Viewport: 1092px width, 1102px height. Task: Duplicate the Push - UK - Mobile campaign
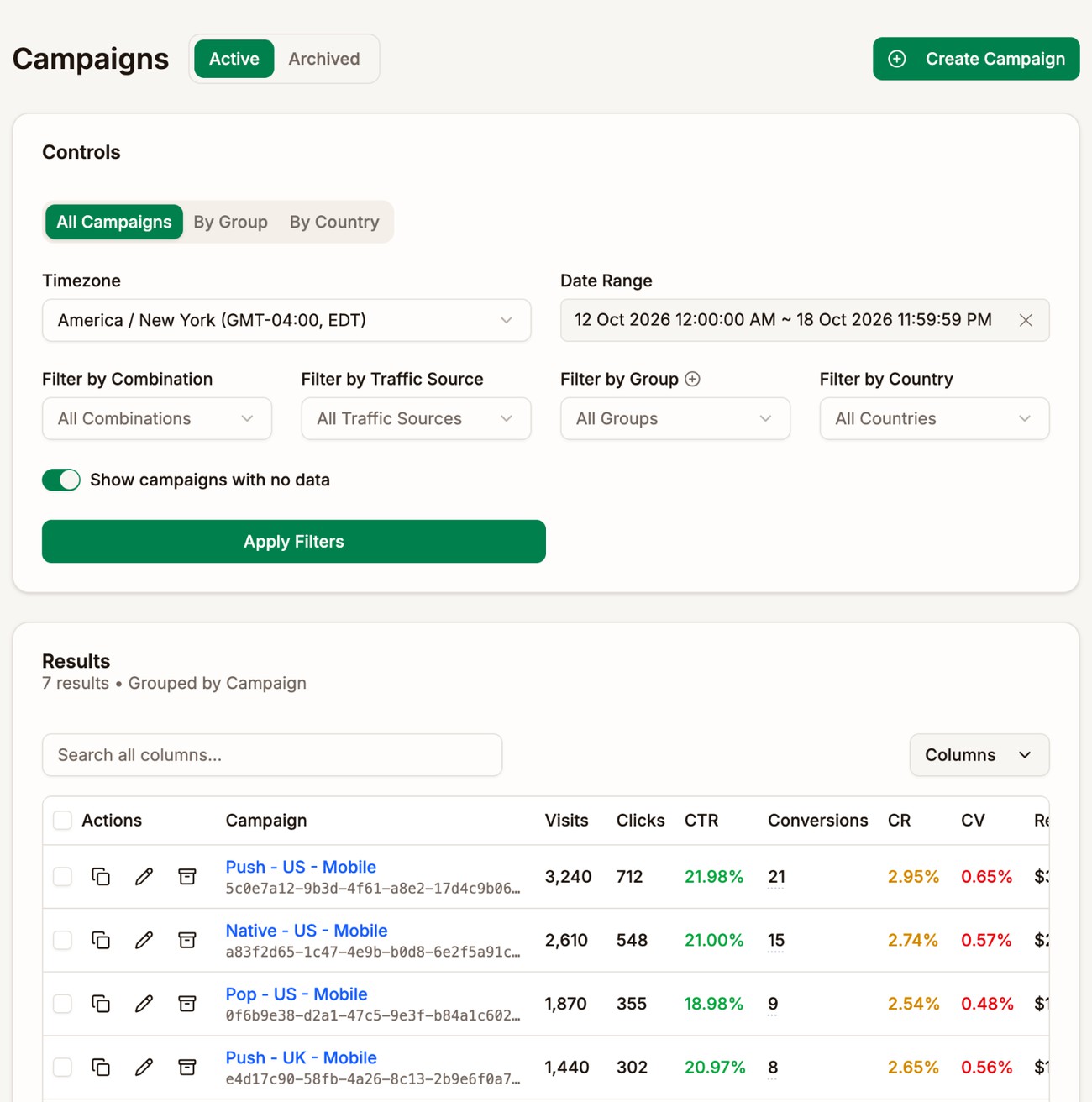[101, 1067]
